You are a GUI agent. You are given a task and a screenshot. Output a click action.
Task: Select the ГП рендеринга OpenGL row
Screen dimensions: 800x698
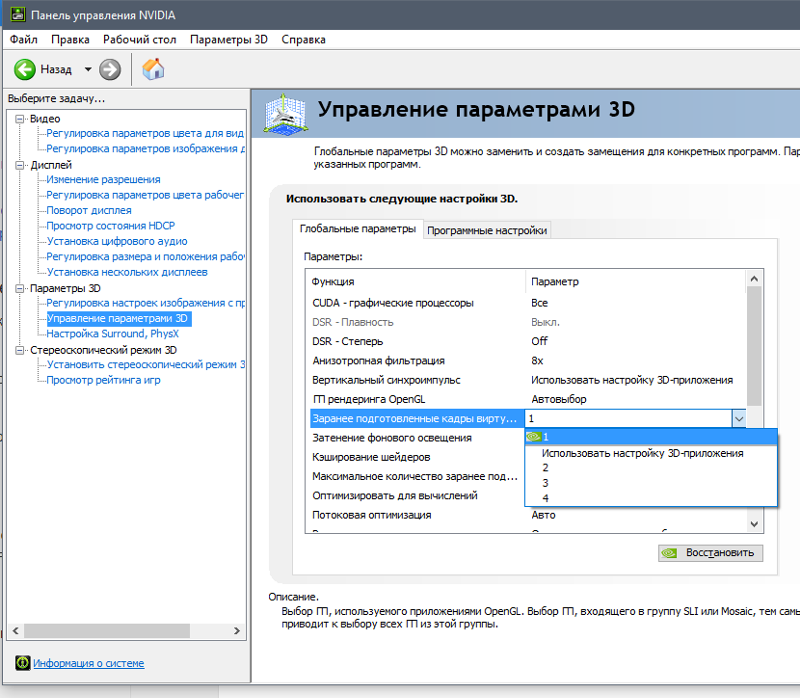527,399
